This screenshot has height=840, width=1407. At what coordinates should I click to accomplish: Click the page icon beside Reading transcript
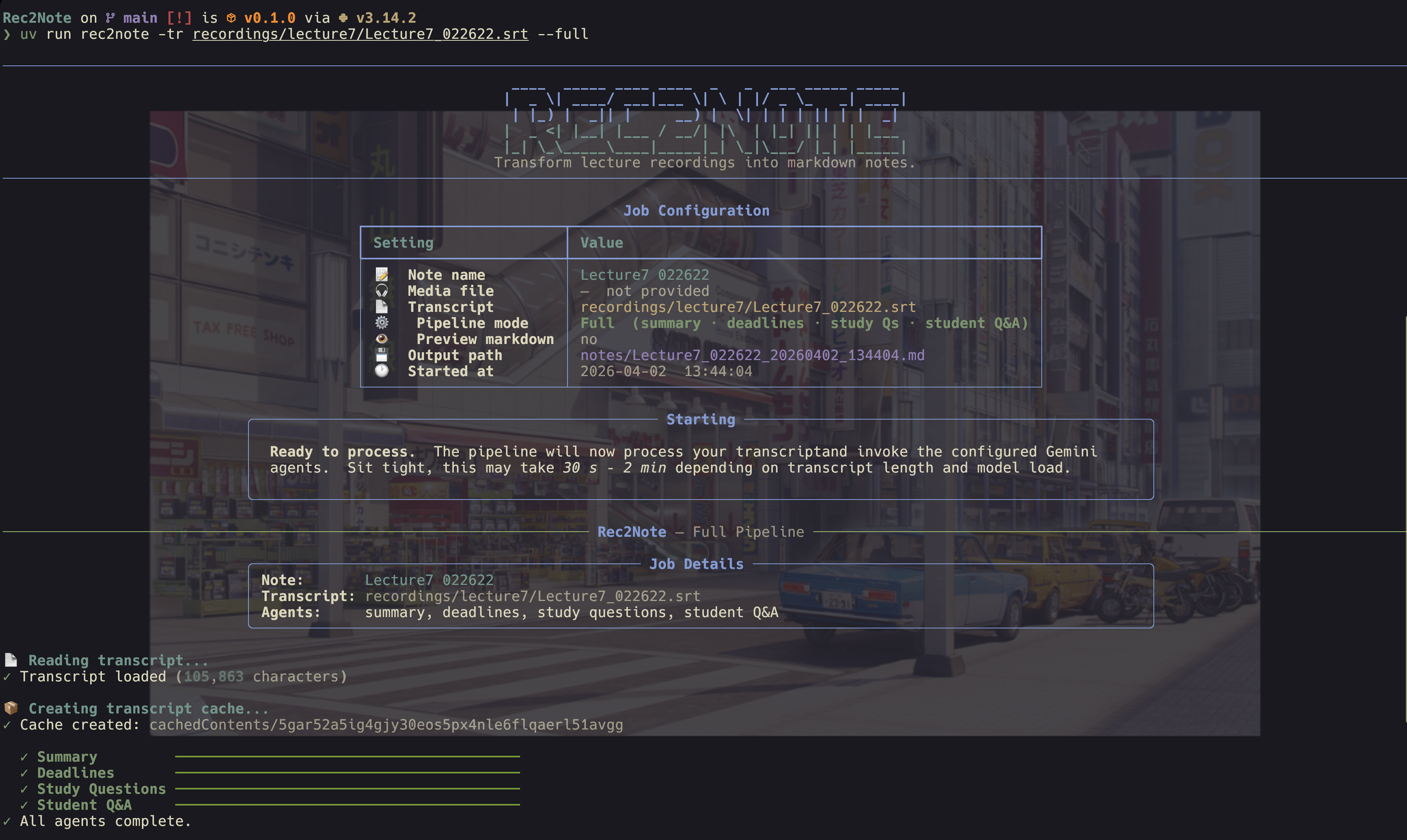click(x=11, y=660)
